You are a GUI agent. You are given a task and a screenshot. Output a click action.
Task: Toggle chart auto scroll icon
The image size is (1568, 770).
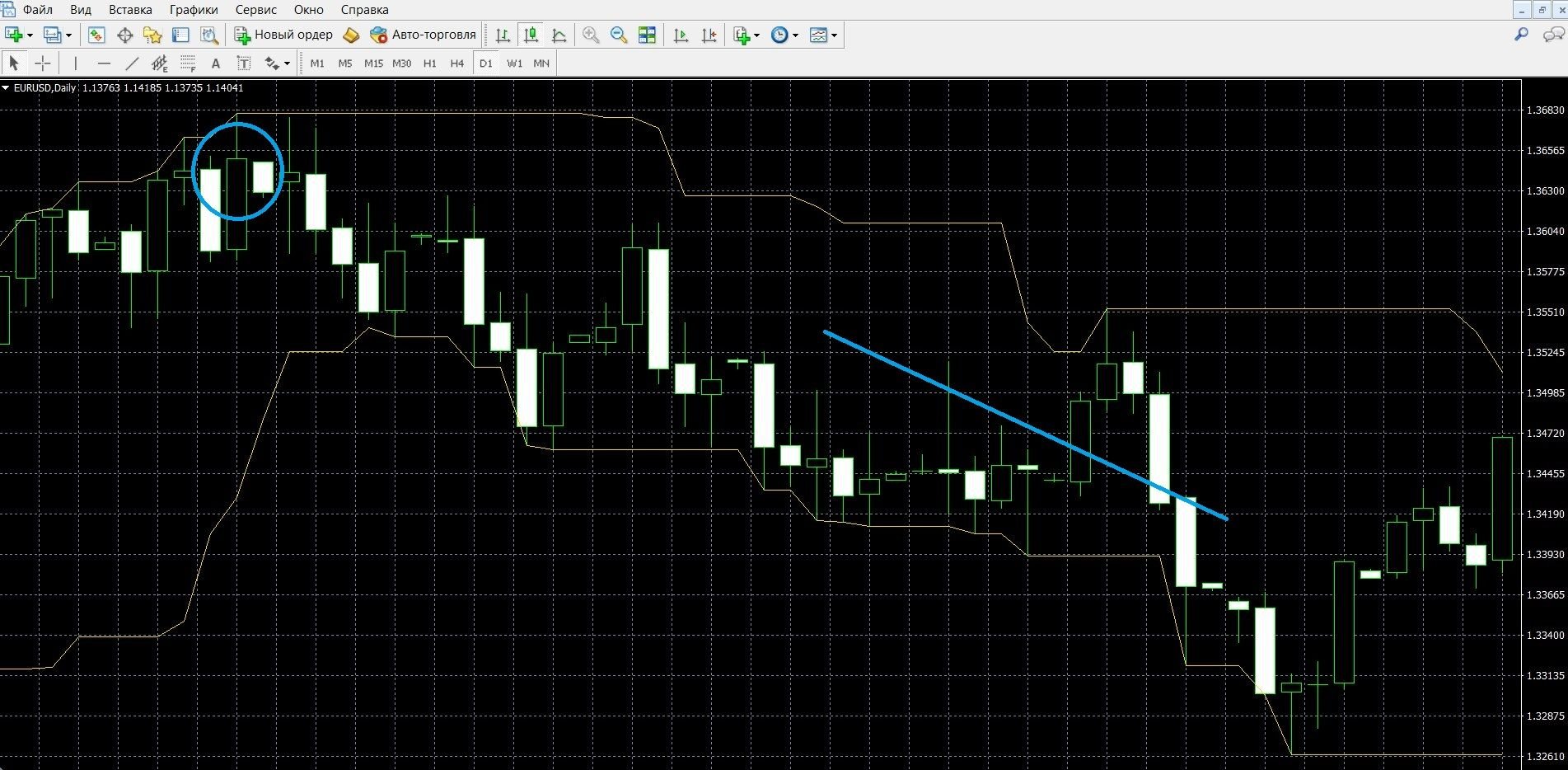click(x=681, y=35)
